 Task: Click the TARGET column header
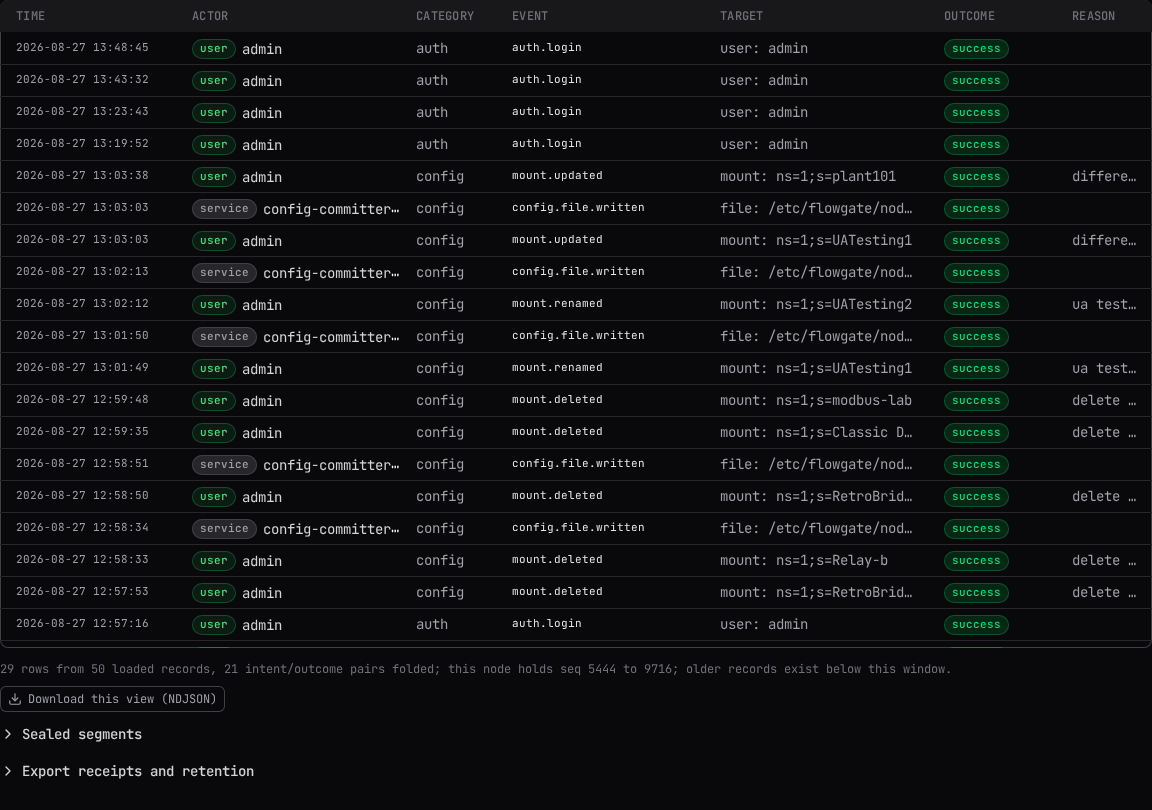pyautogui.click(x=741, y=16)
